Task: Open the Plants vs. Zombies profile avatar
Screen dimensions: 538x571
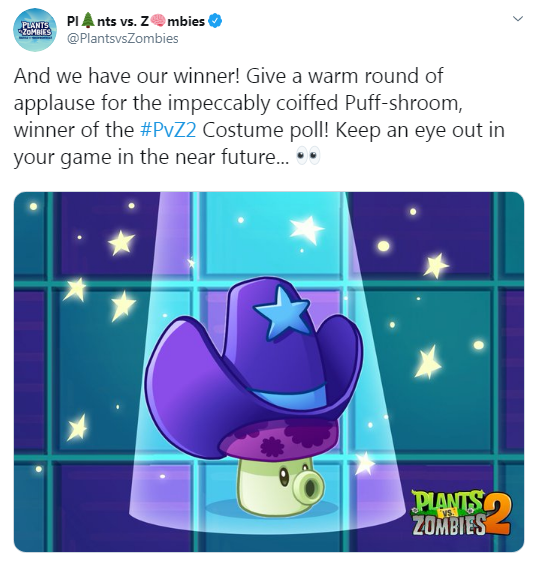Action: [35, 30]
